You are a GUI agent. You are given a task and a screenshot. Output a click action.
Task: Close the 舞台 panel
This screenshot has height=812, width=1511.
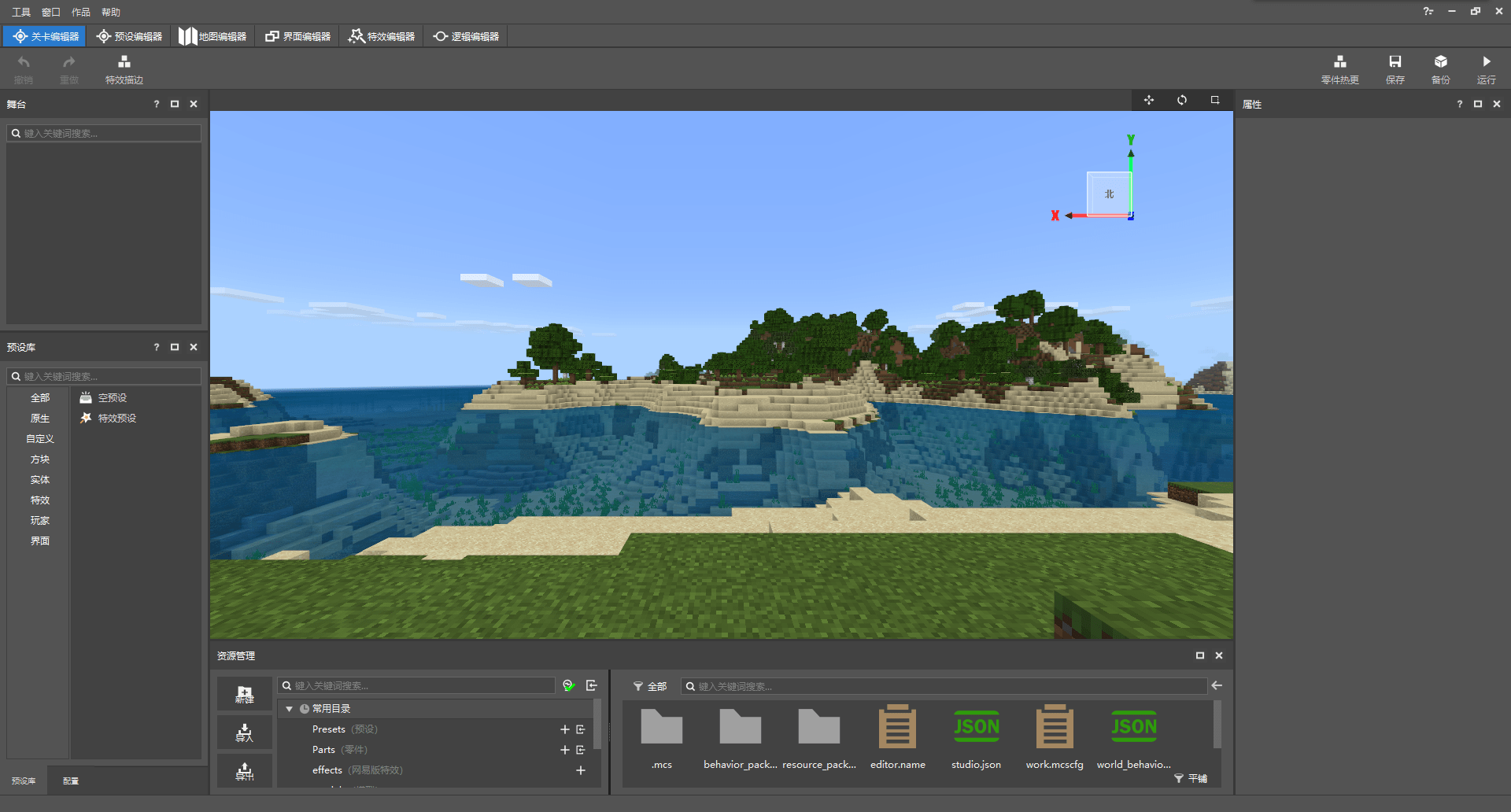(194, 104)
